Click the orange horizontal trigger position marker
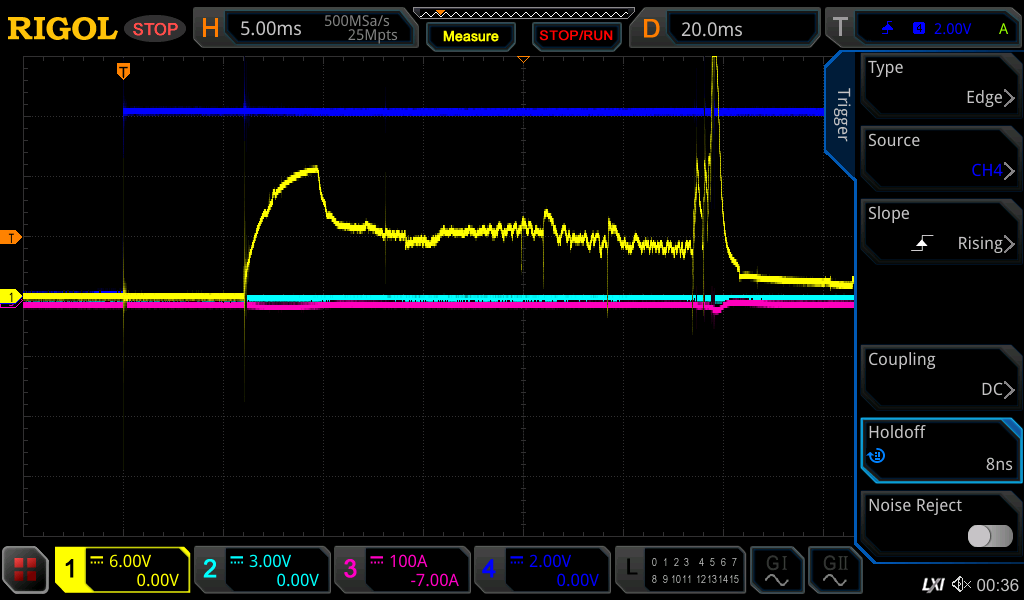The height and width of the screenshot is (600, 1024). (123, 71)
